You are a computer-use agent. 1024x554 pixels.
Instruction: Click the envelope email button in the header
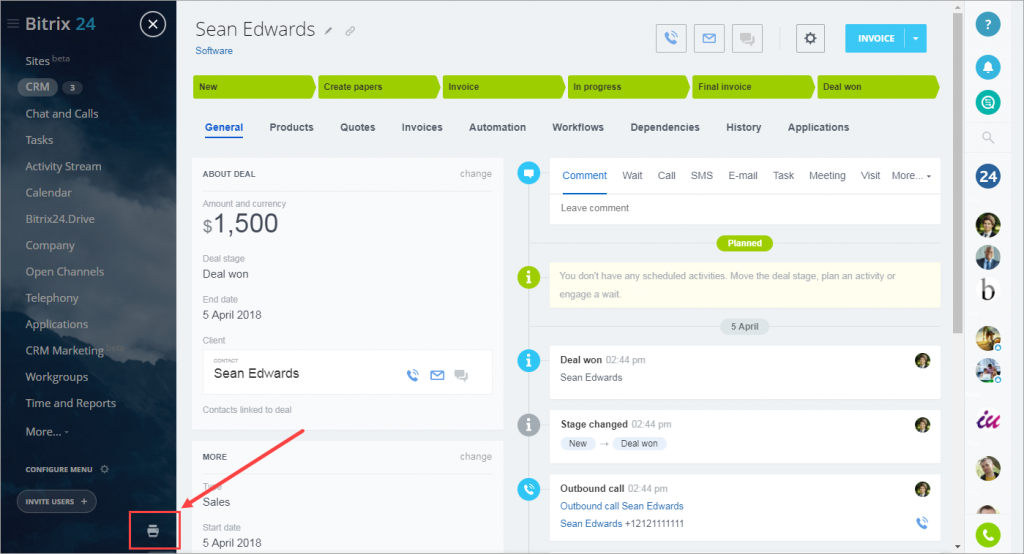709,39
